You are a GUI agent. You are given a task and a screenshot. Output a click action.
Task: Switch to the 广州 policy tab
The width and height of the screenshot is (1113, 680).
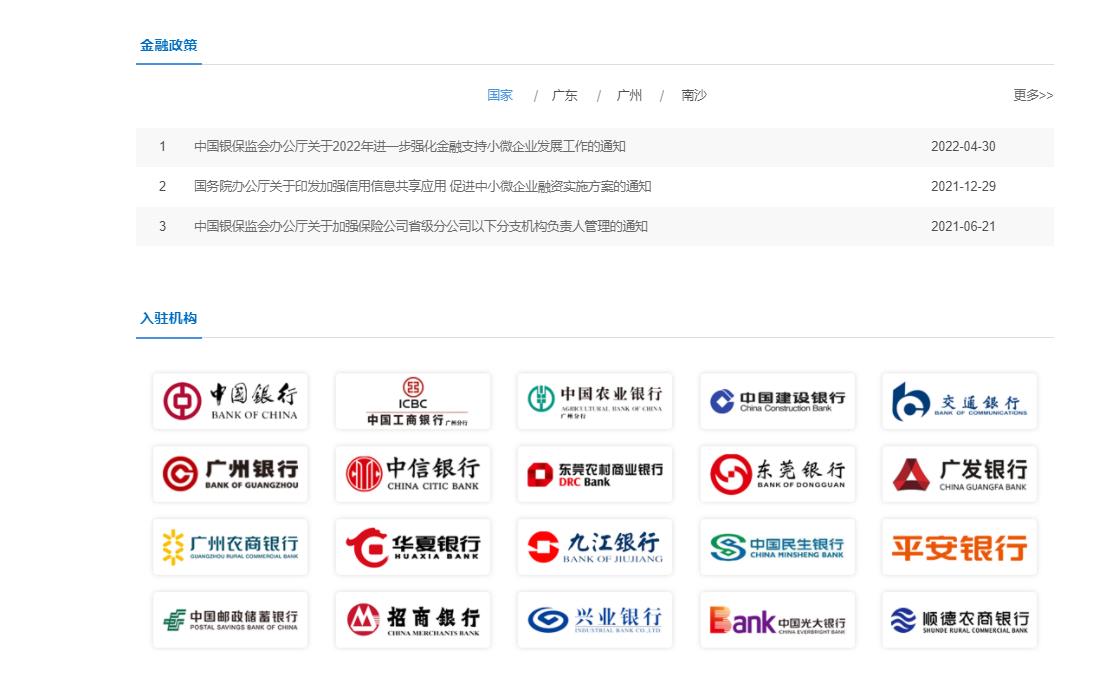point(630,95)
